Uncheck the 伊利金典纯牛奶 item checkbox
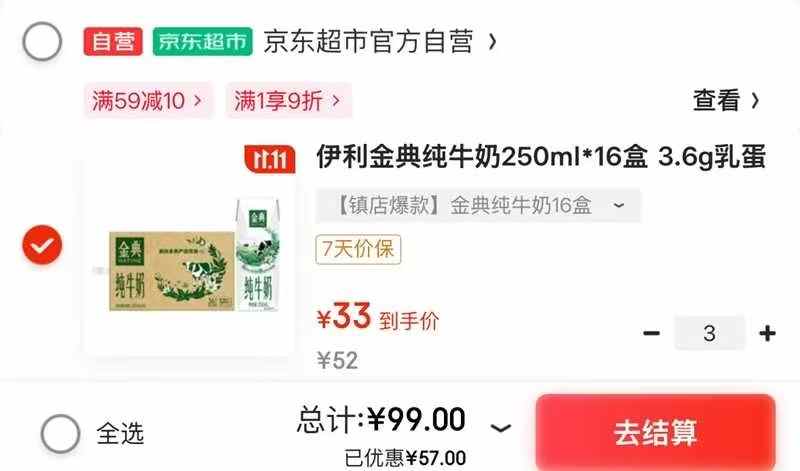The width and height of the screenshot is (800, 471). (42, 245)
